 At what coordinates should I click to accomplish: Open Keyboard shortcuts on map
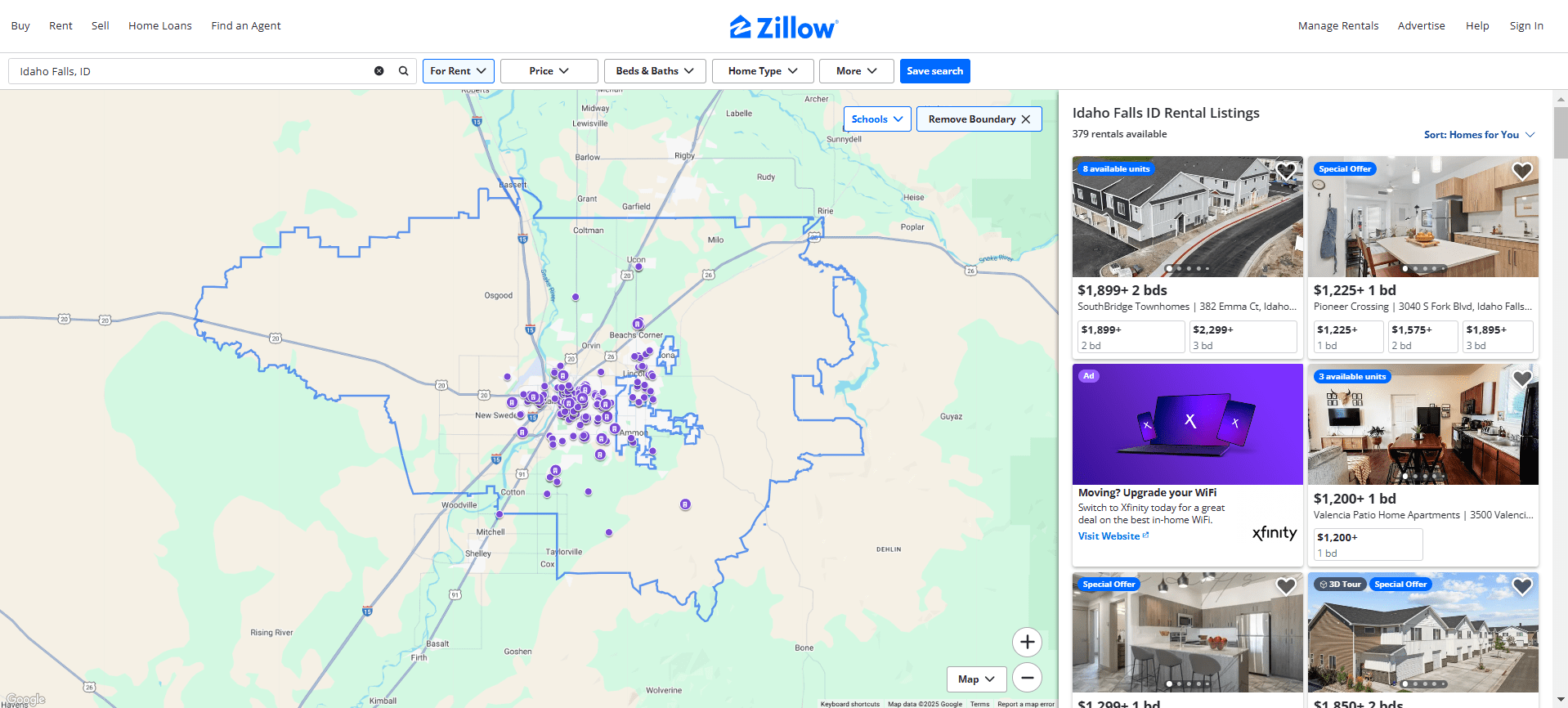pos(850,704)
